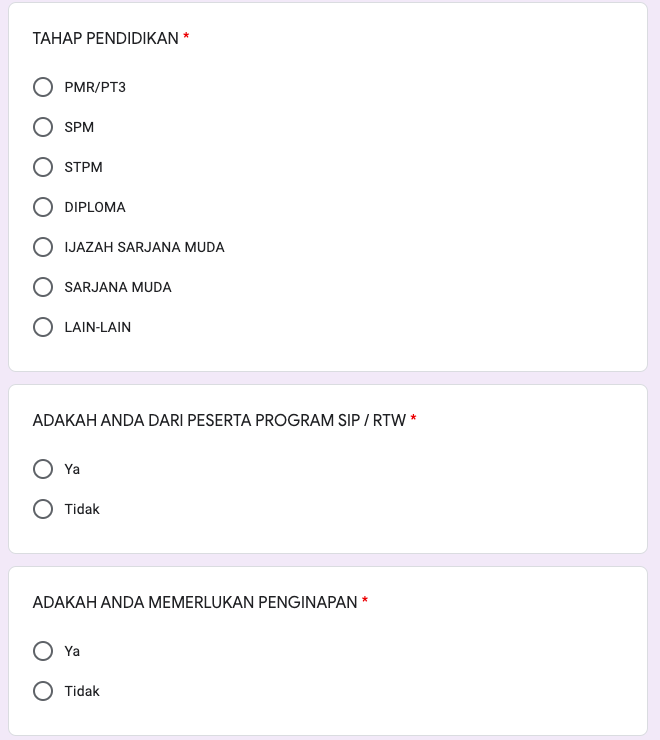Image resolution: width=660 pixels, height=740 pixels.
Task: Select Ya radio under MEMERLUKAN PENGINAPAN
Action: tap(43, 651)
